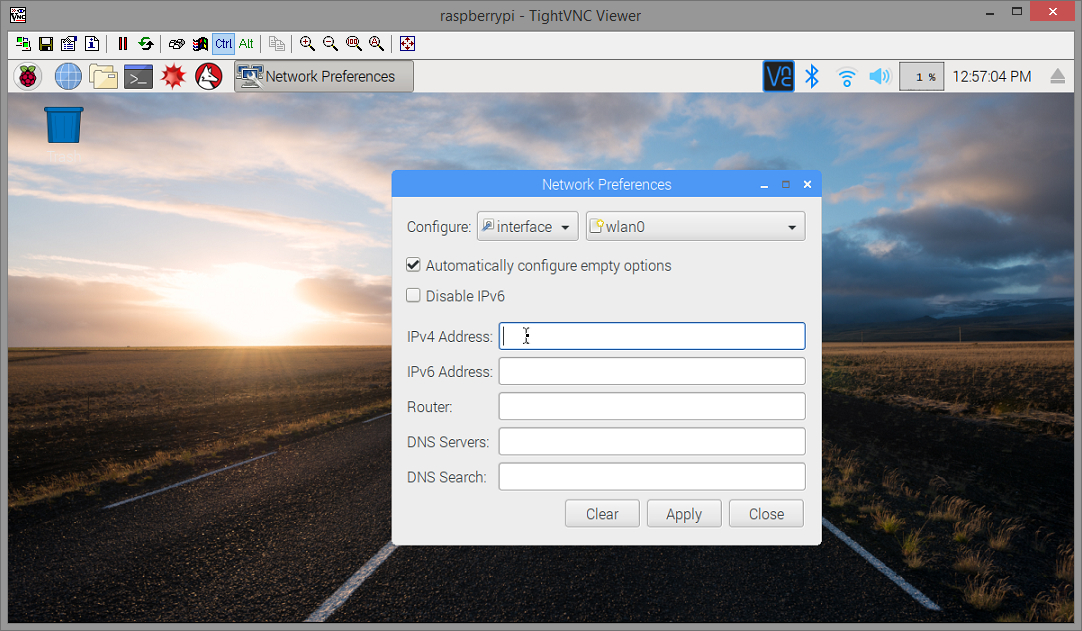Maximize the Network Preferences dialog
The width and height of the screenshot is (1082, 631).
[x=785, y=184]
